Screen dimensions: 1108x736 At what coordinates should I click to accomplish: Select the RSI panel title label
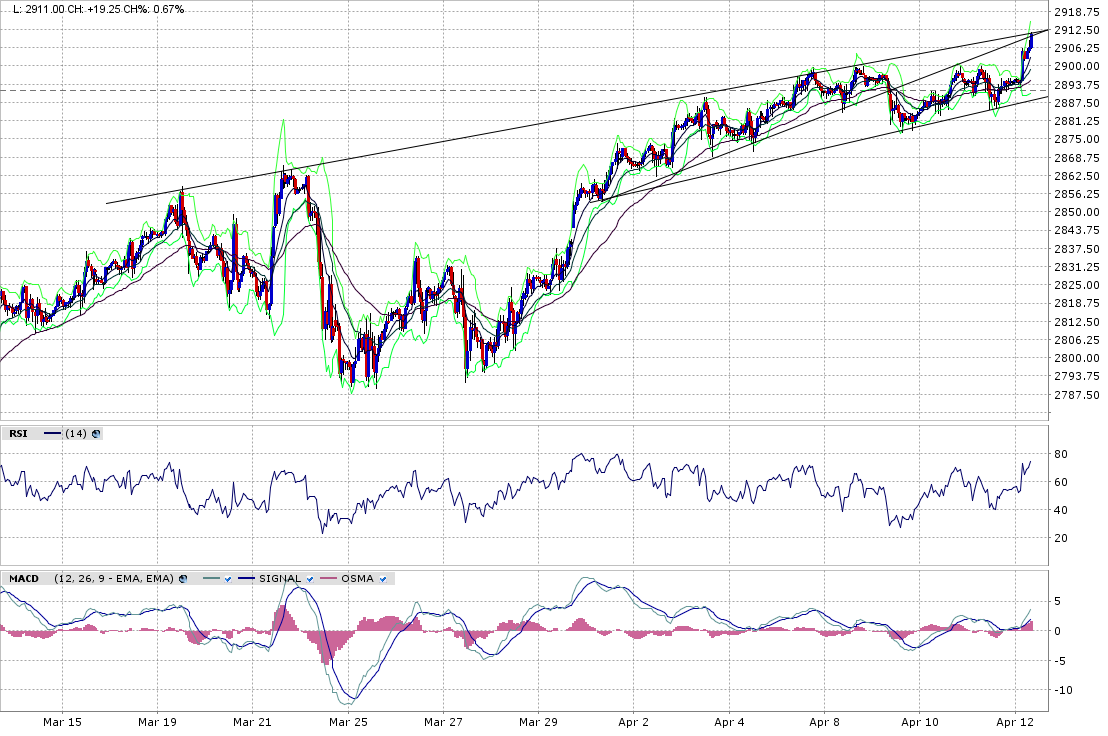pyautogui.click(x=18, y=433)
